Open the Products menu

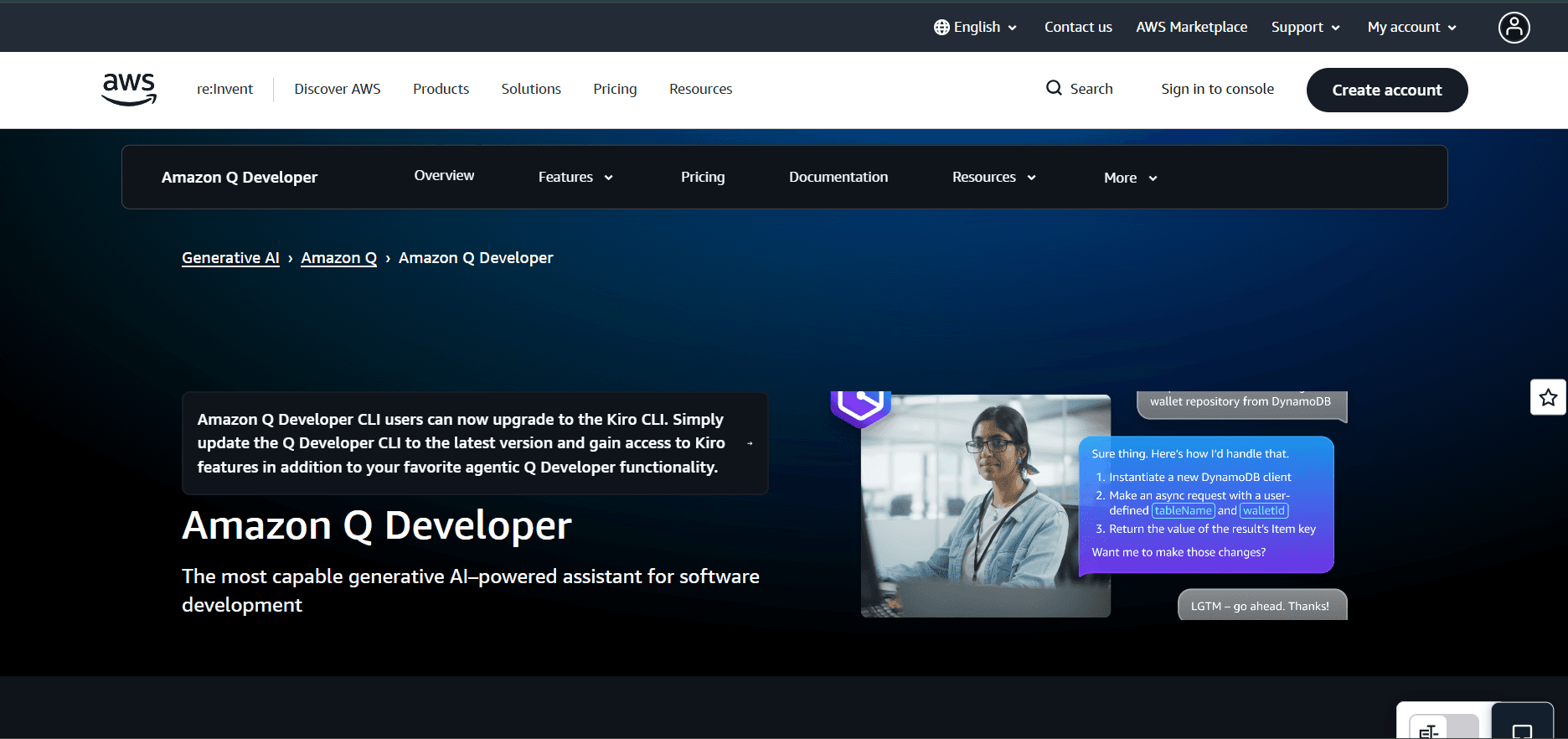(x=441, y=89)
